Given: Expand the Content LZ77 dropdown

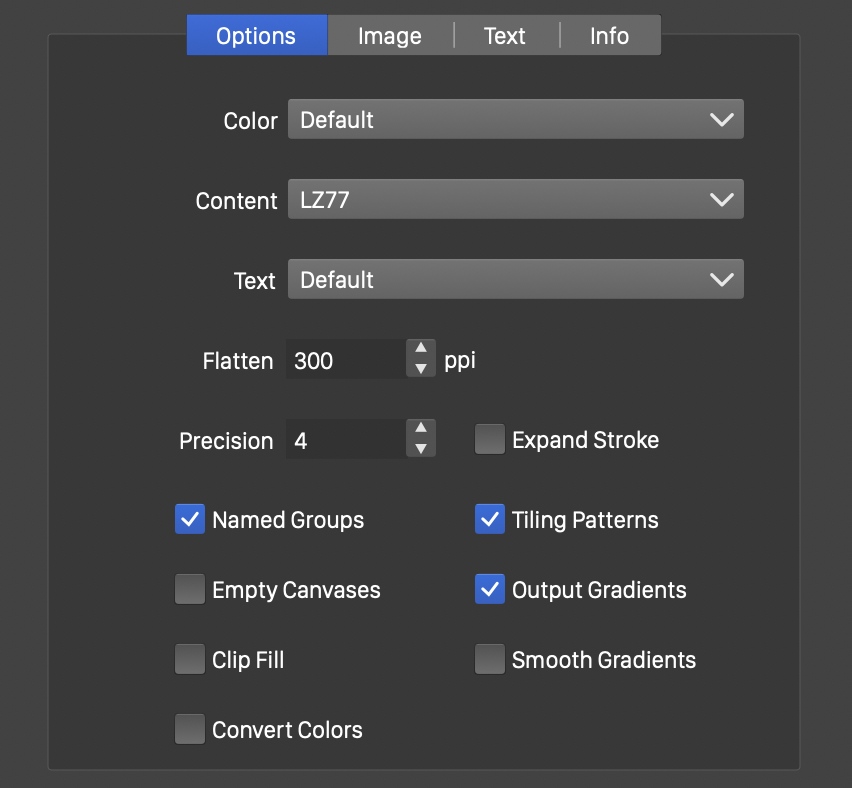Looking at the screenshot, I should click(x=515, y=200).
